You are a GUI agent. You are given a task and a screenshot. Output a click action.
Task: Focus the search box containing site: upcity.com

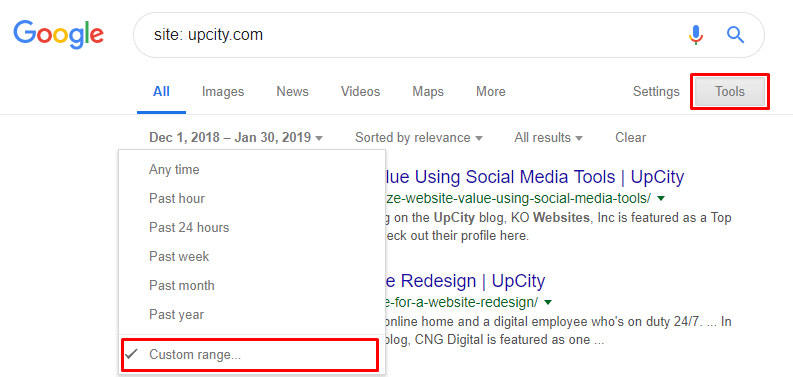[449, 35]
